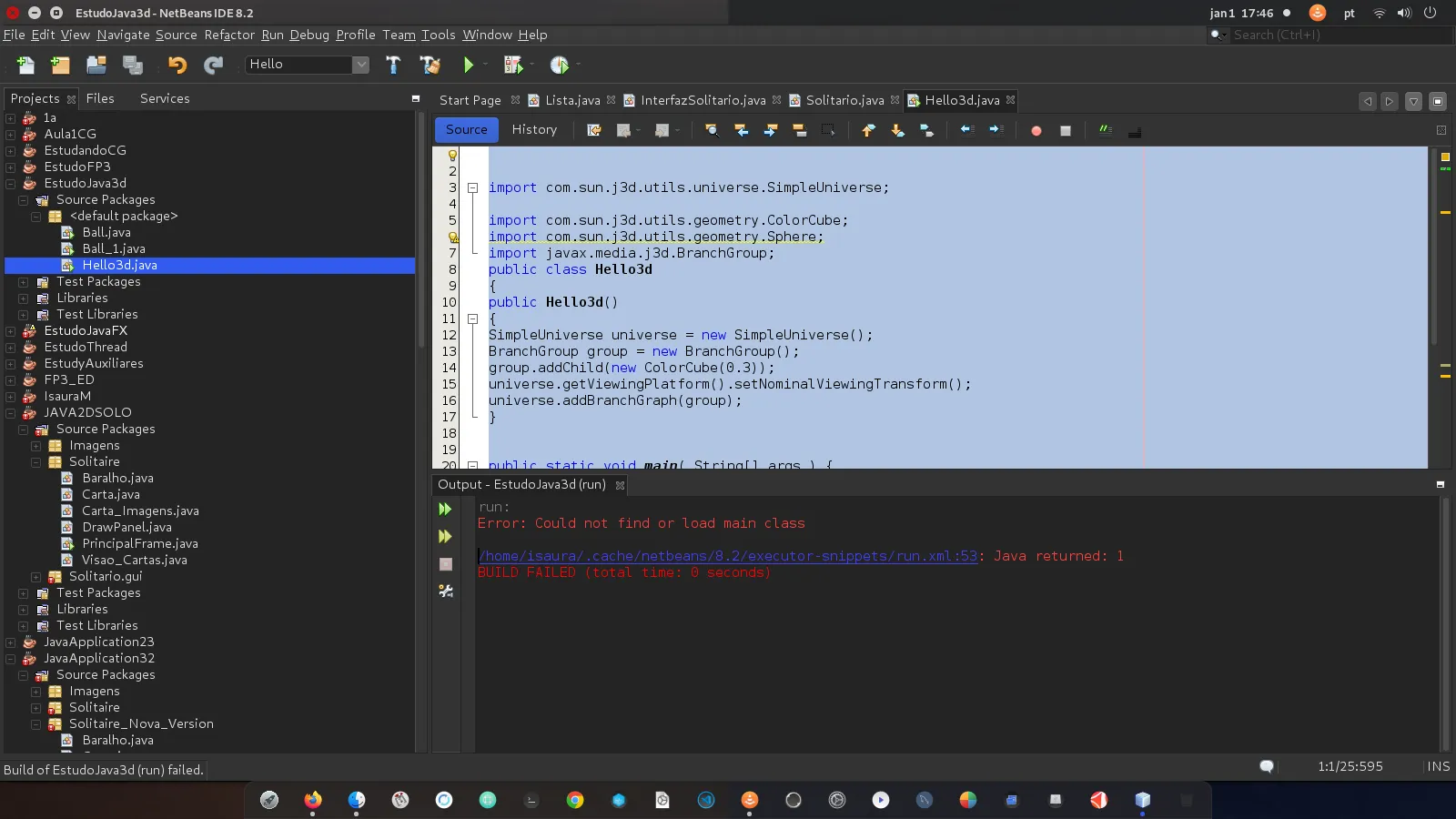Open the Refactor menu

pyautogui.click(x=229, y=35)
